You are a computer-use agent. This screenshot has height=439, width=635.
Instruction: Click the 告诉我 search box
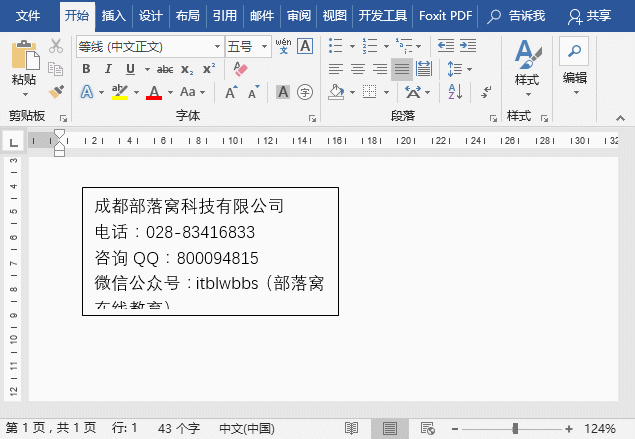(516, 16)
